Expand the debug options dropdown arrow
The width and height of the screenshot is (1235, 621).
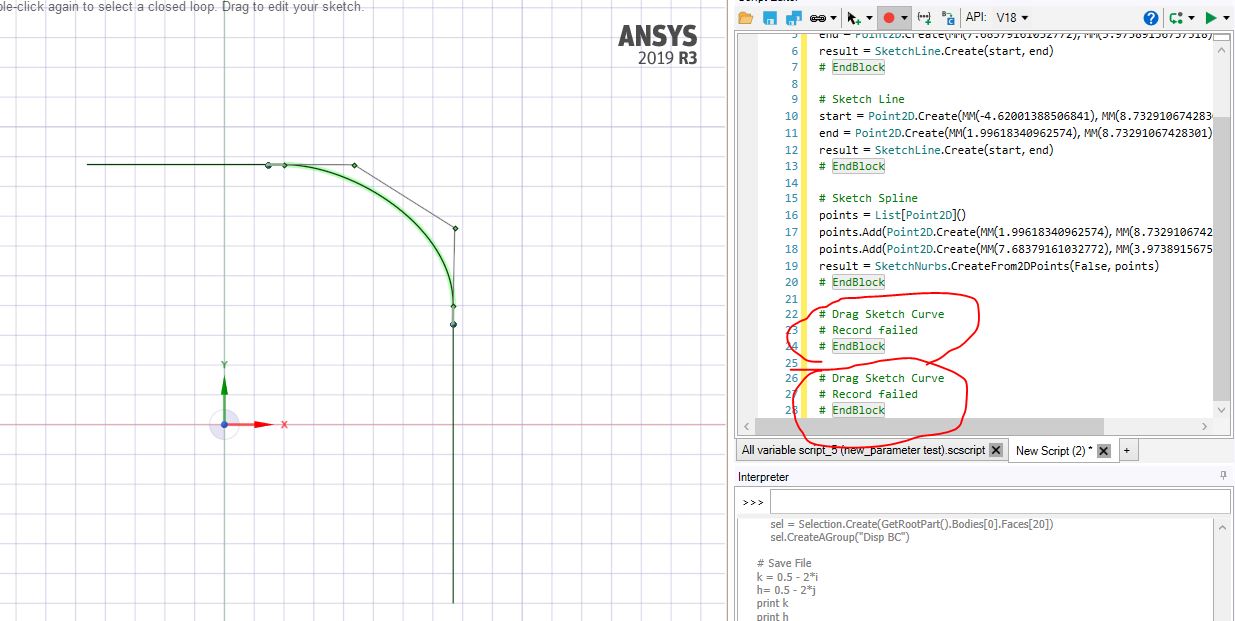tap(1191, 18)
